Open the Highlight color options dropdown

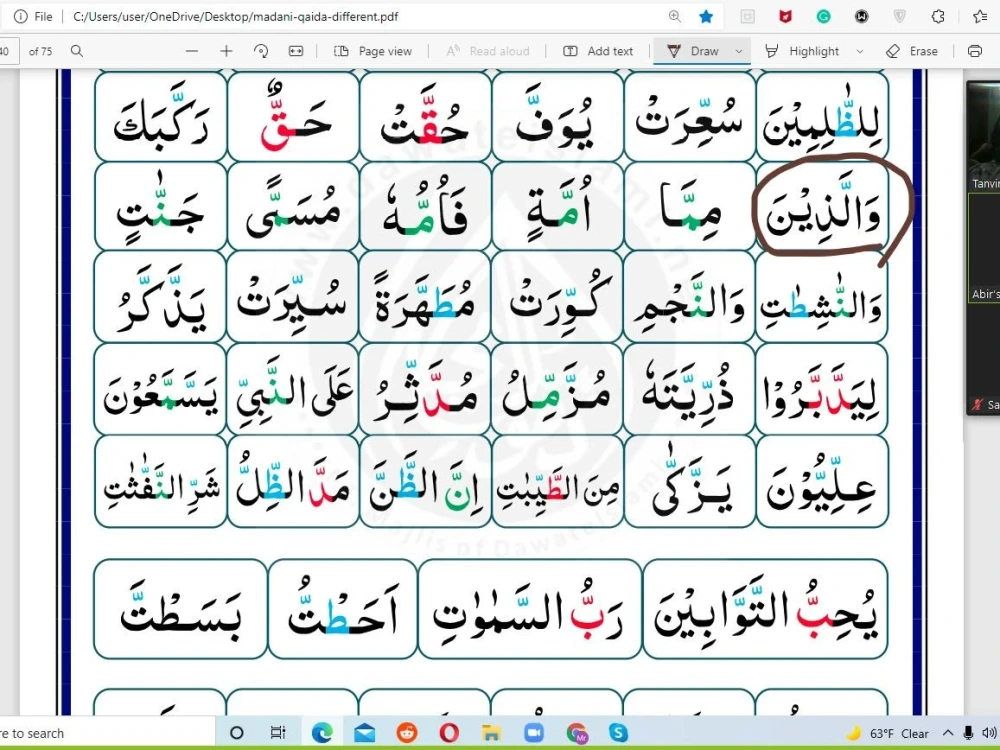click(x=858, y=51)
